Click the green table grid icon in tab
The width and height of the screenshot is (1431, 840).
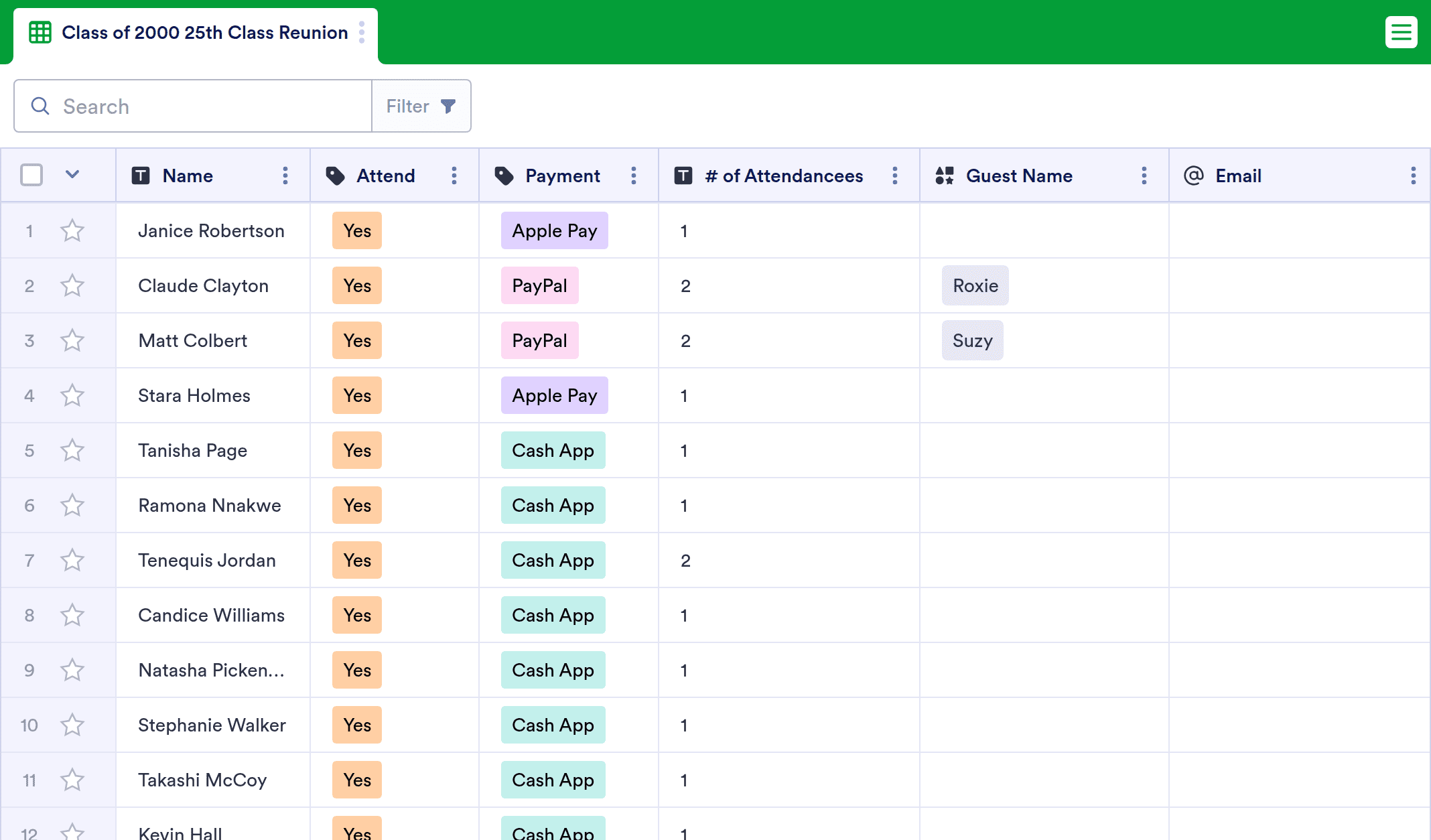tap(40, 32)
